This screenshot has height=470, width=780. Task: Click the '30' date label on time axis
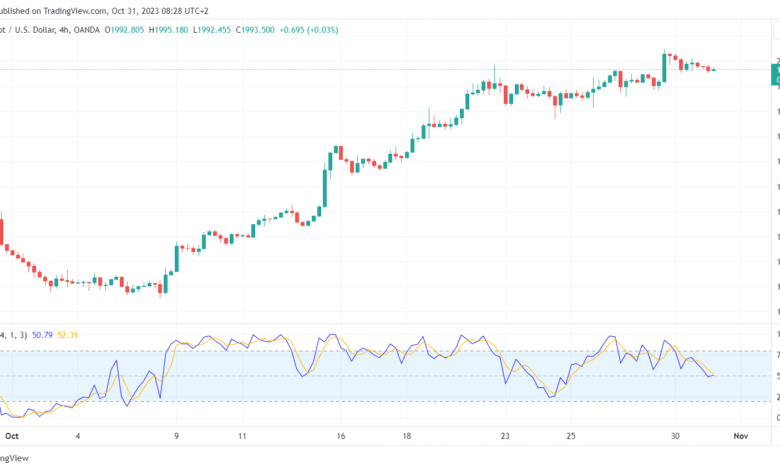click(x=675, y=436)
